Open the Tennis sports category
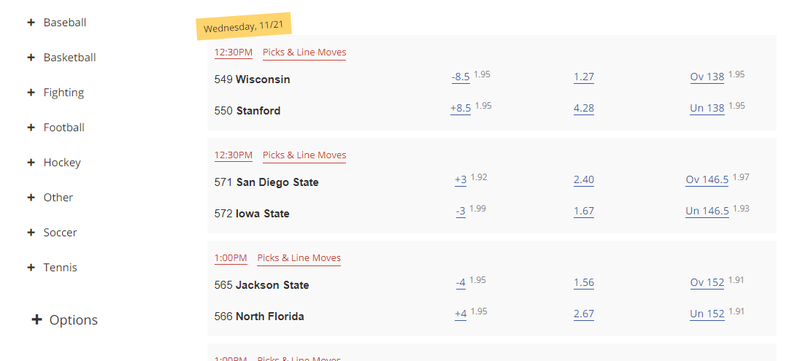The height and width of the screenshot is (361, 800). [x=60, y=267]
